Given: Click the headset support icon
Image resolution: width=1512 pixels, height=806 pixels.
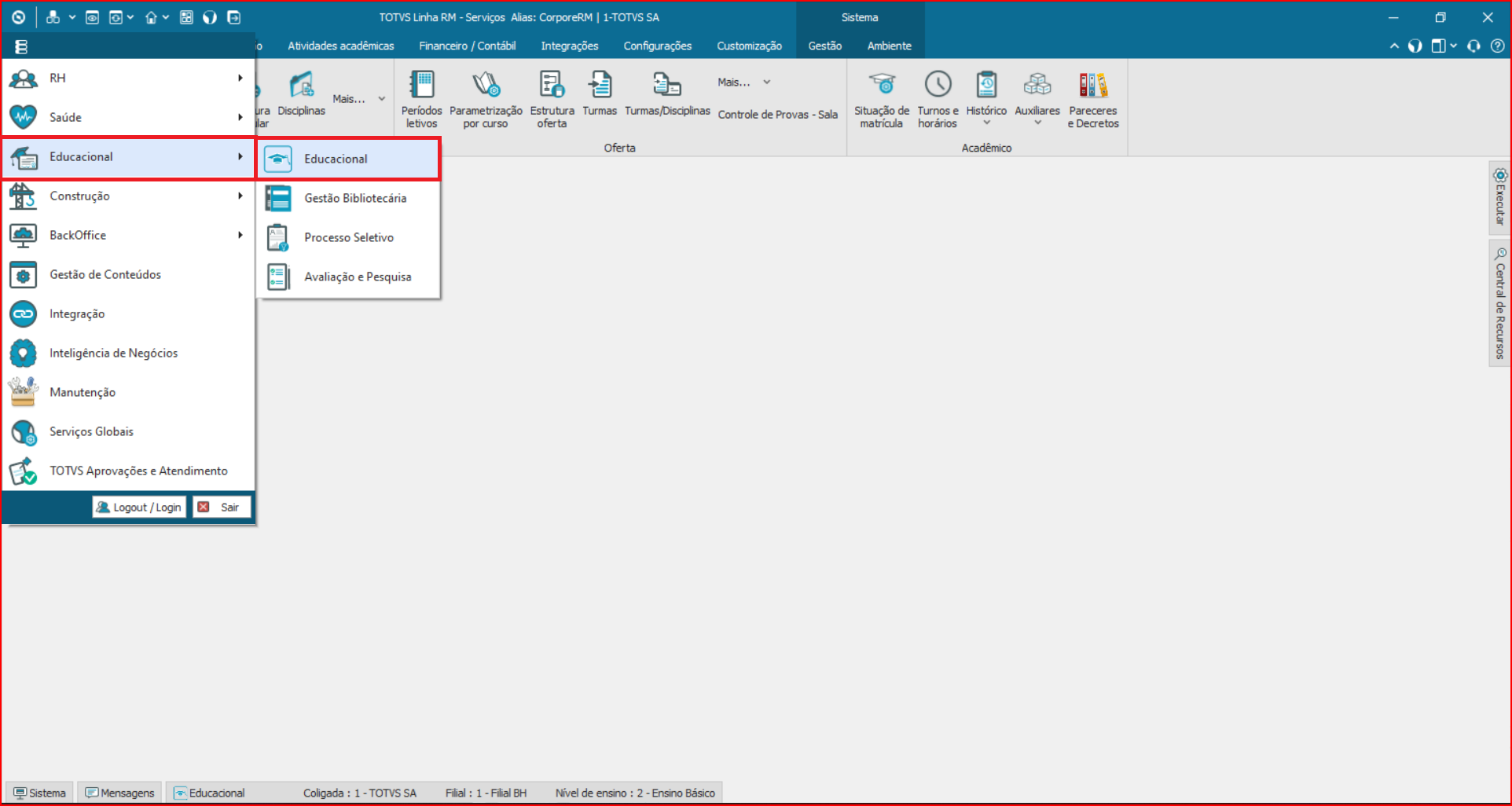Looking at the screenshot, I should (x=1473, y=46).
